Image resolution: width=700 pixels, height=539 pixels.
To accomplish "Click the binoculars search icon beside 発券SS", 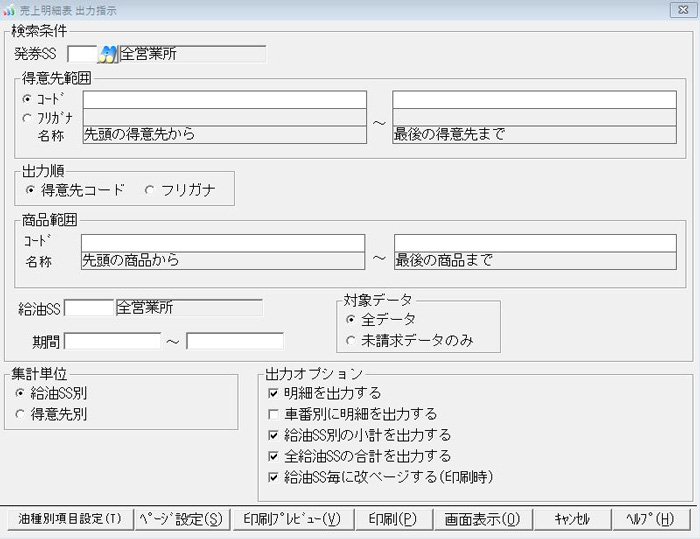I will coord(107,54).
